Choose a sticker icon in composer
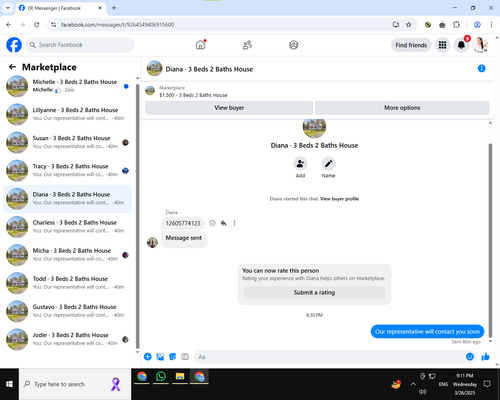 (x=173, y=357)
